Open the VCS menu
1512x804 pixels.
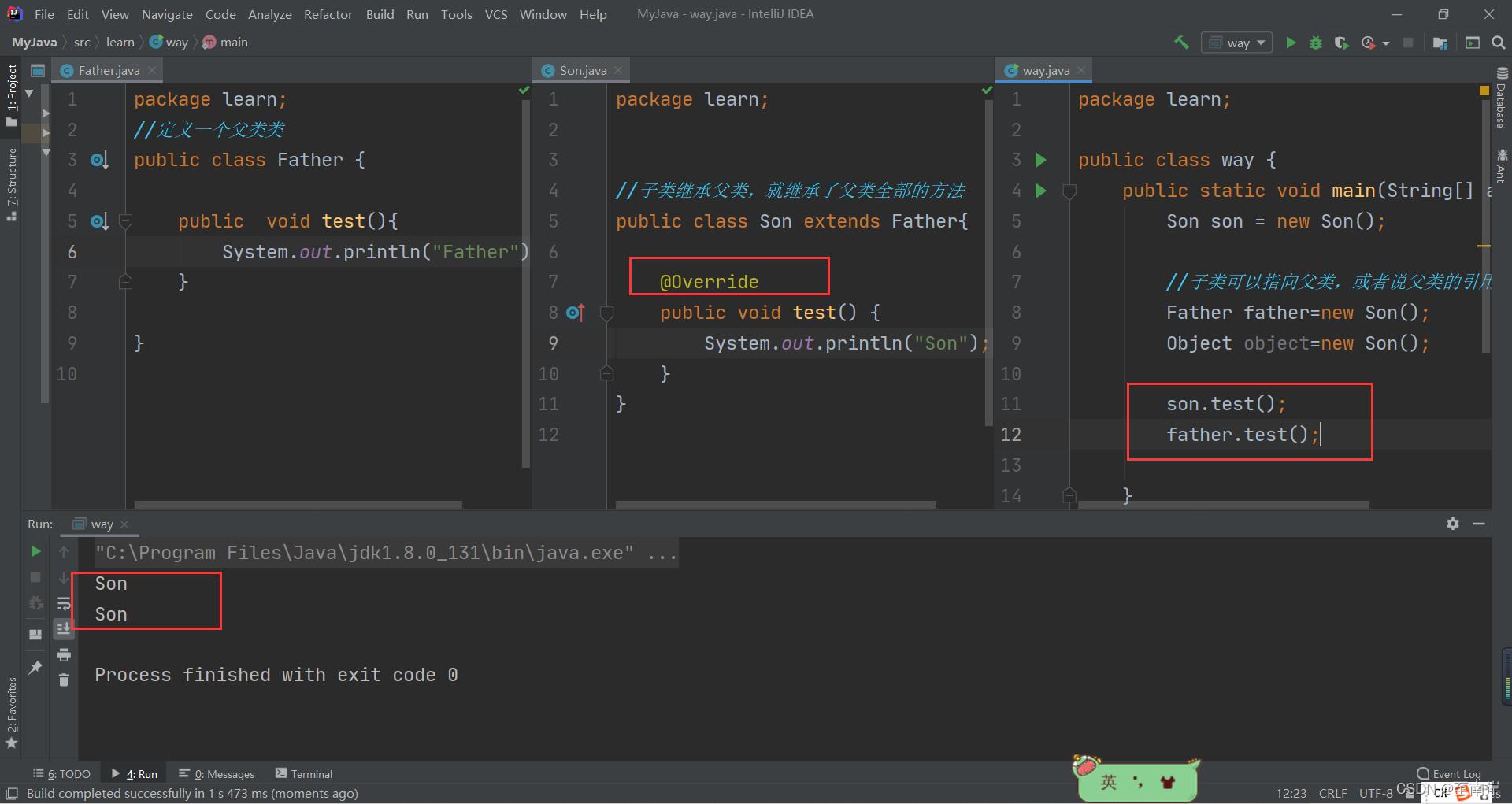pos(496,14)
